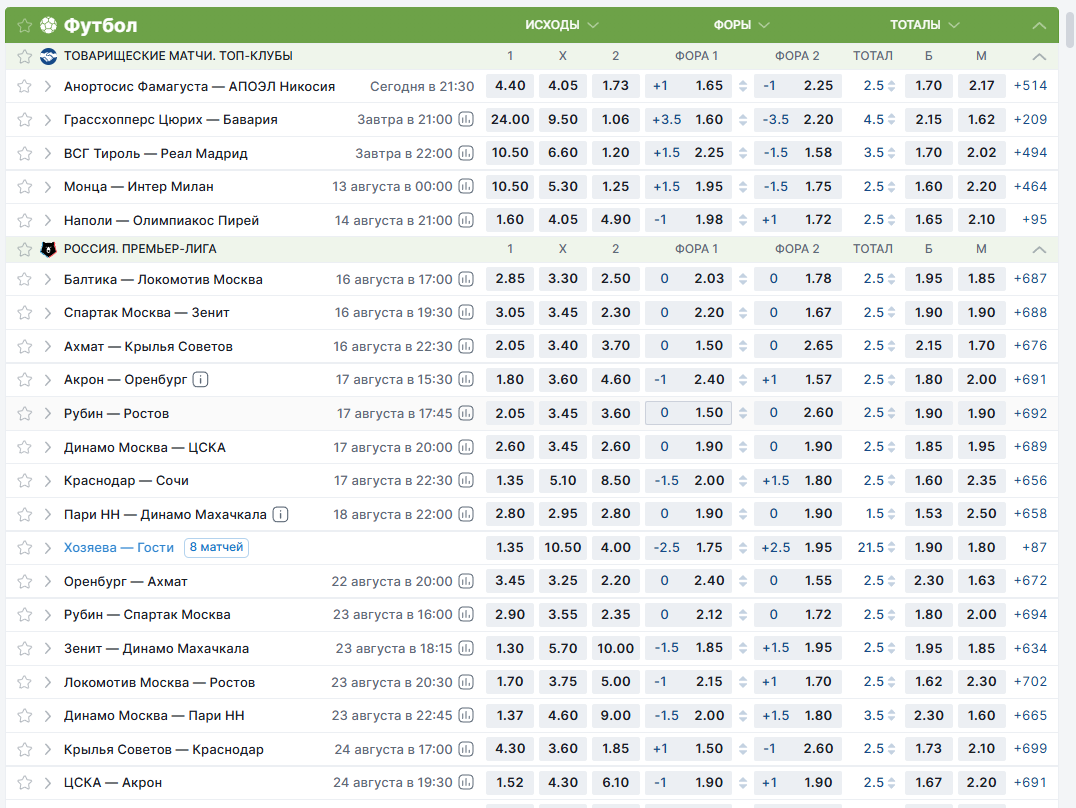
Task: Pick Краснодар away win at 1.85
Action: click(x=616, y=749)
